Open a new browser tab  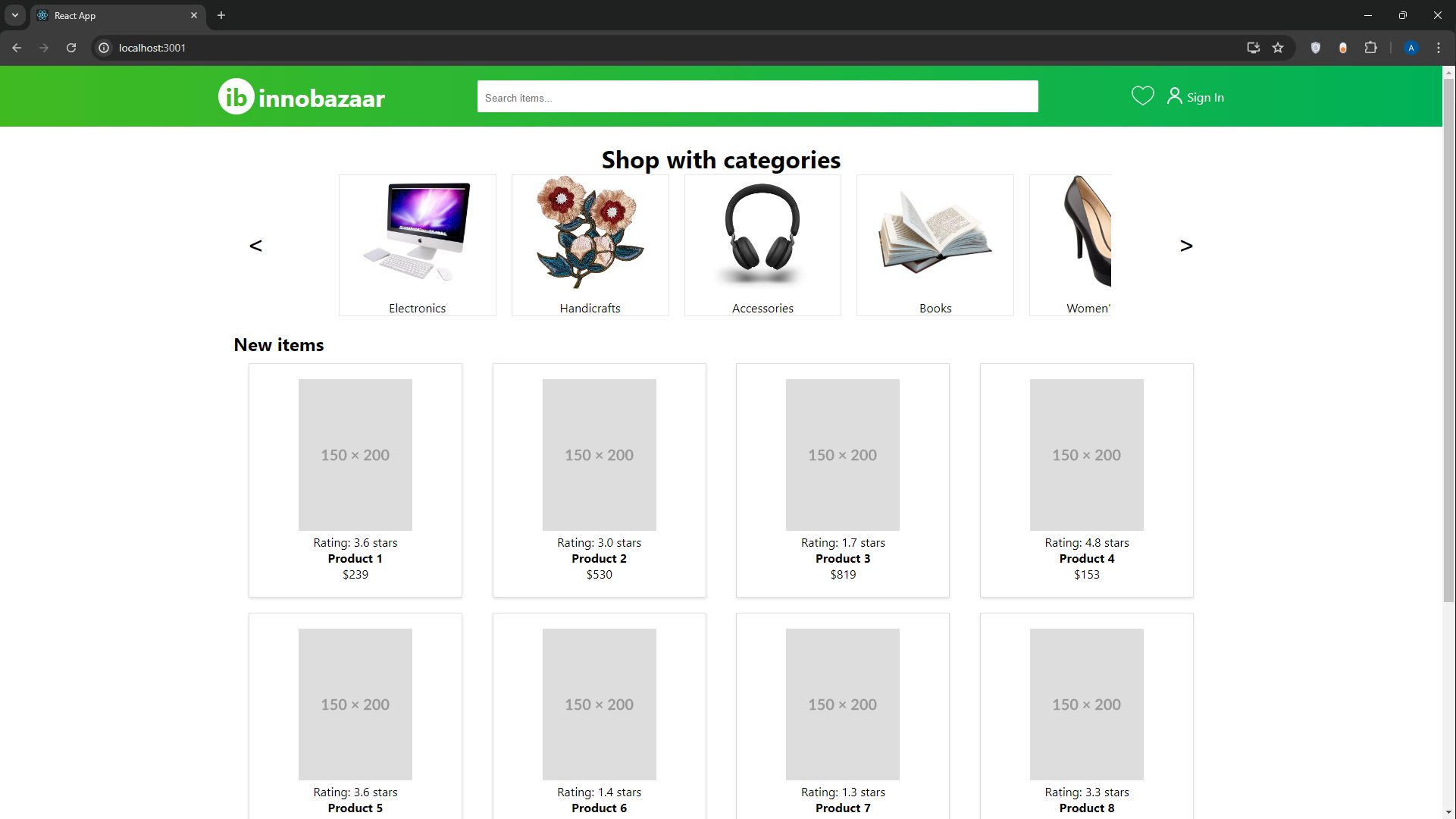pos(221,15)
